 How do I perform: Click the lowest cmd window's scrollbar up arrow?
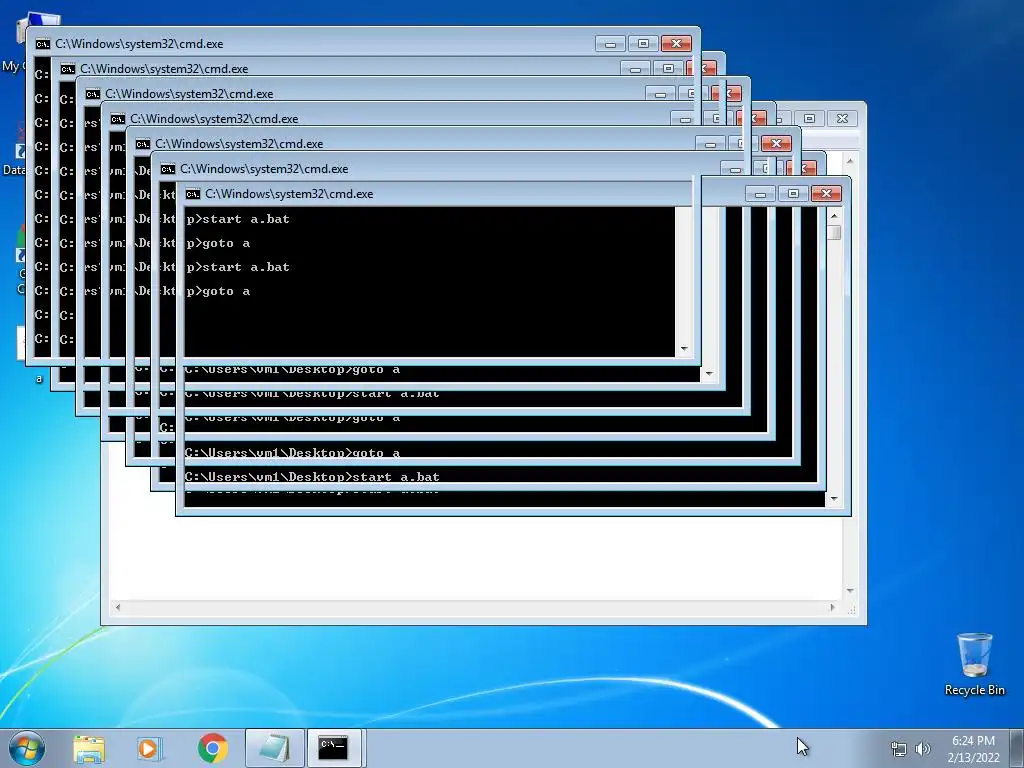click(x=834, y=216)
